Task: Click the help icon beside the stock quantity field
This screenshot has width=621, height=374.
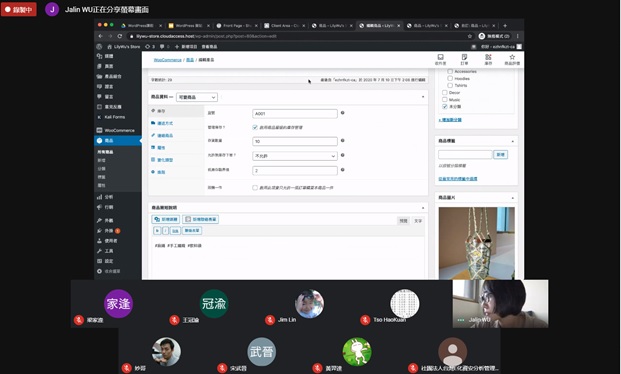Action: [343, 141]
